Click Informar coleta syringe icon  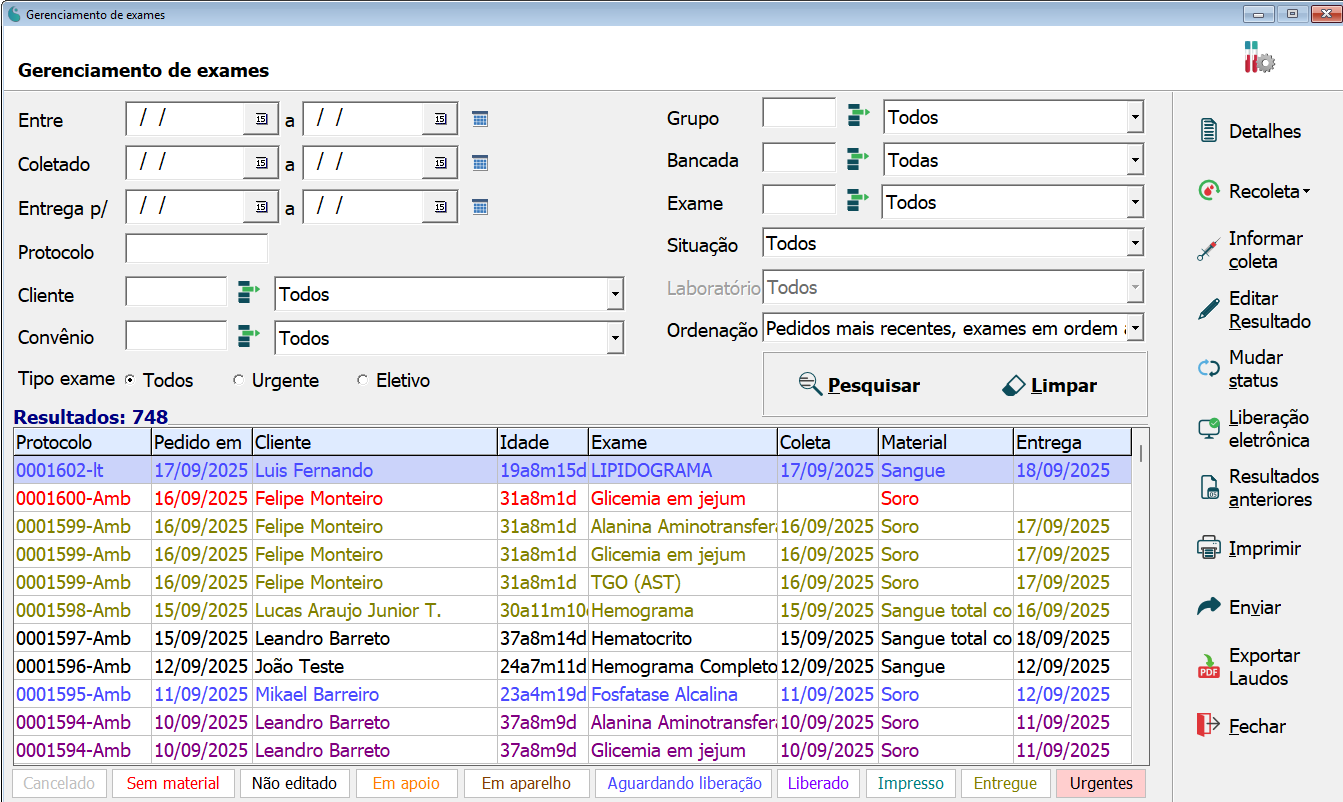(1209, 249)
